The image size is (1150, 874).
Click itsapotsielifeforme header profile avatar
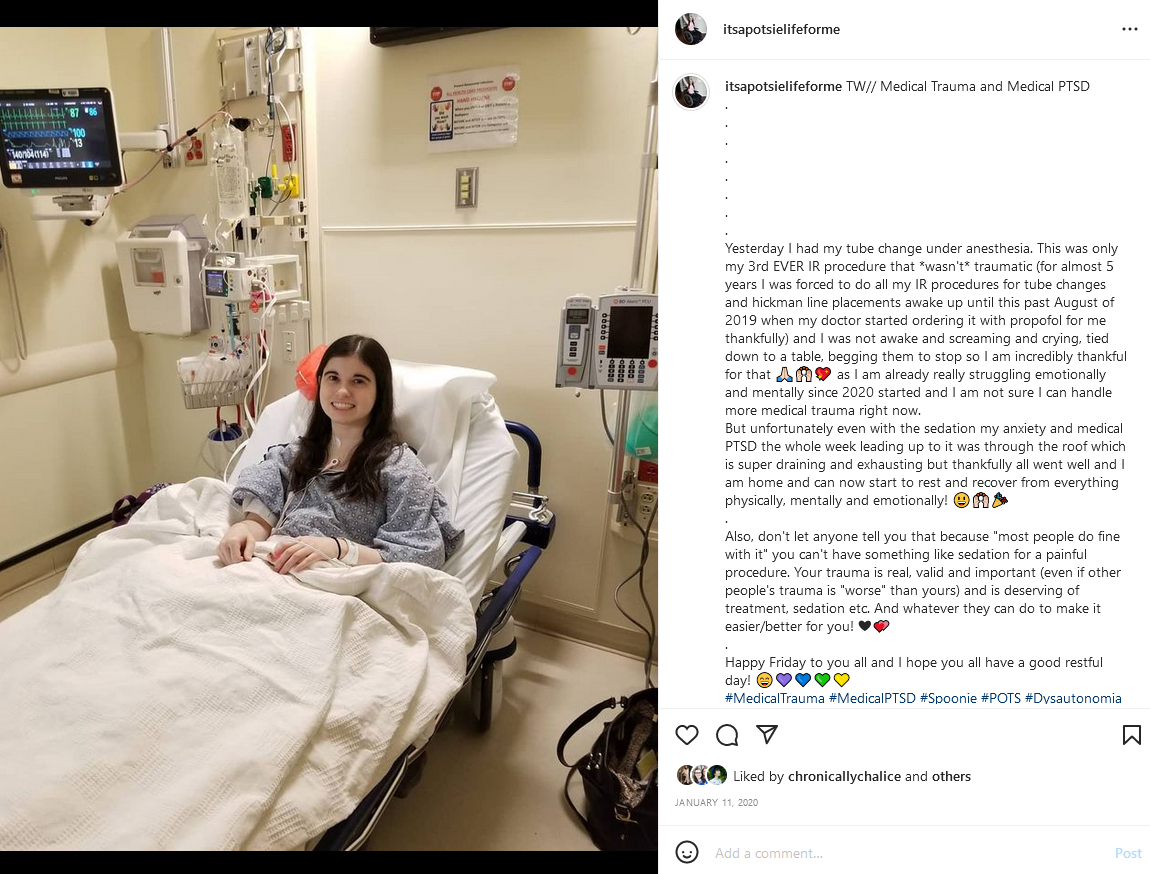[691, 29]
